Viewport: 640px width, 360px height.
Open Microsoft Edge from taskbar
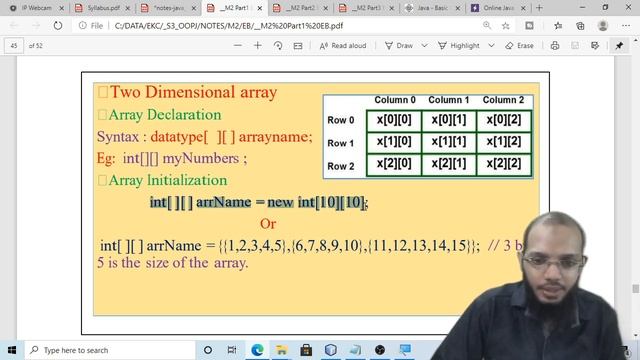[x=257, y=350]
